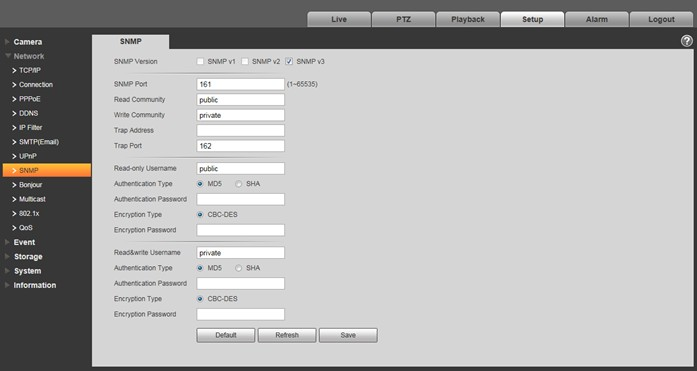The width and height of the screenshot is (697, 371).
Task: Click the Refresh button
Action: (x=287, y=335)
